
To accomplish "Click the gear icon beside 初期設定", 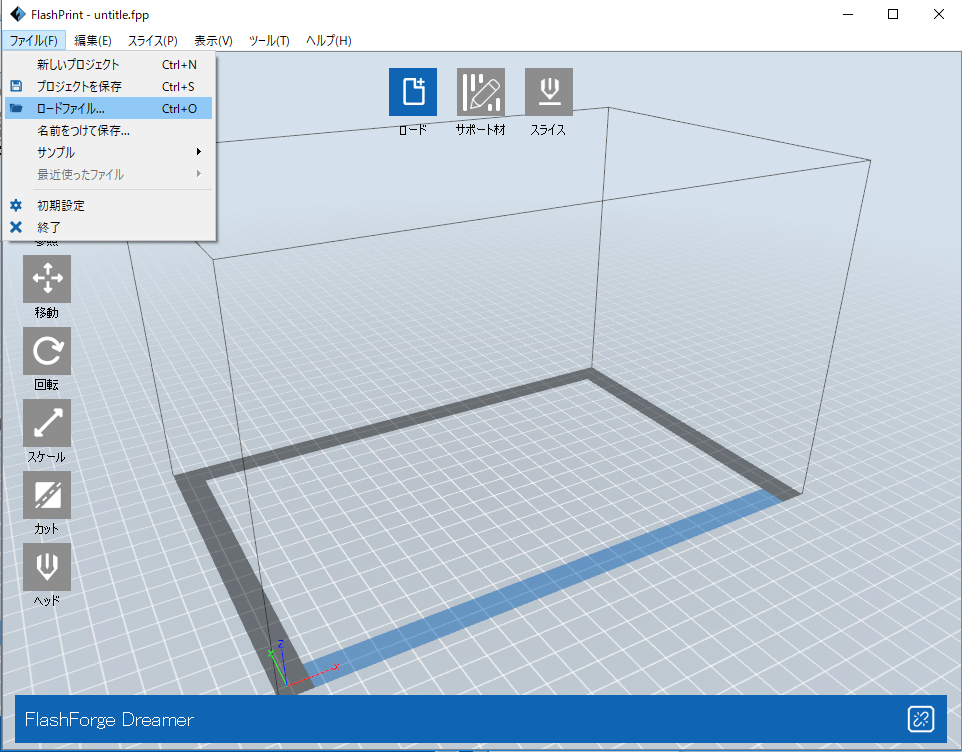I will pyautogui.click(x=17, y=205).
